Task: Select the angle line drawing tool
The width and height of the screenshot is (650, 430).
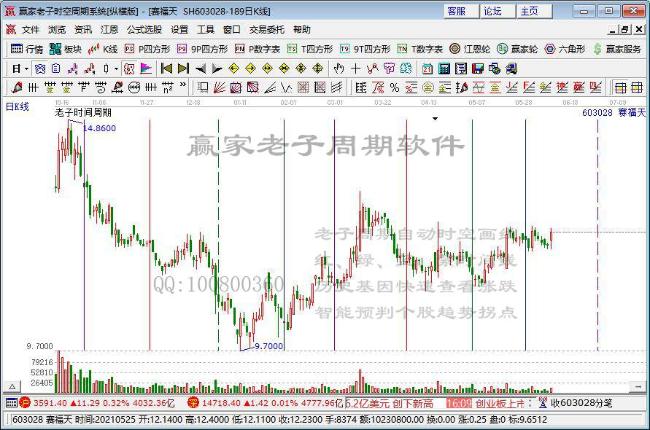Action: (270, 87)
